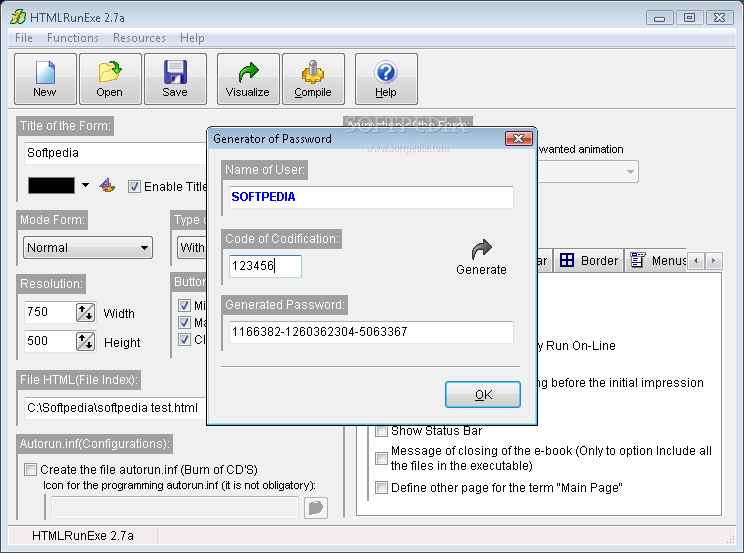Click the Height value field showing 500
The image size is (744, 553).
[x=49, y=341]
